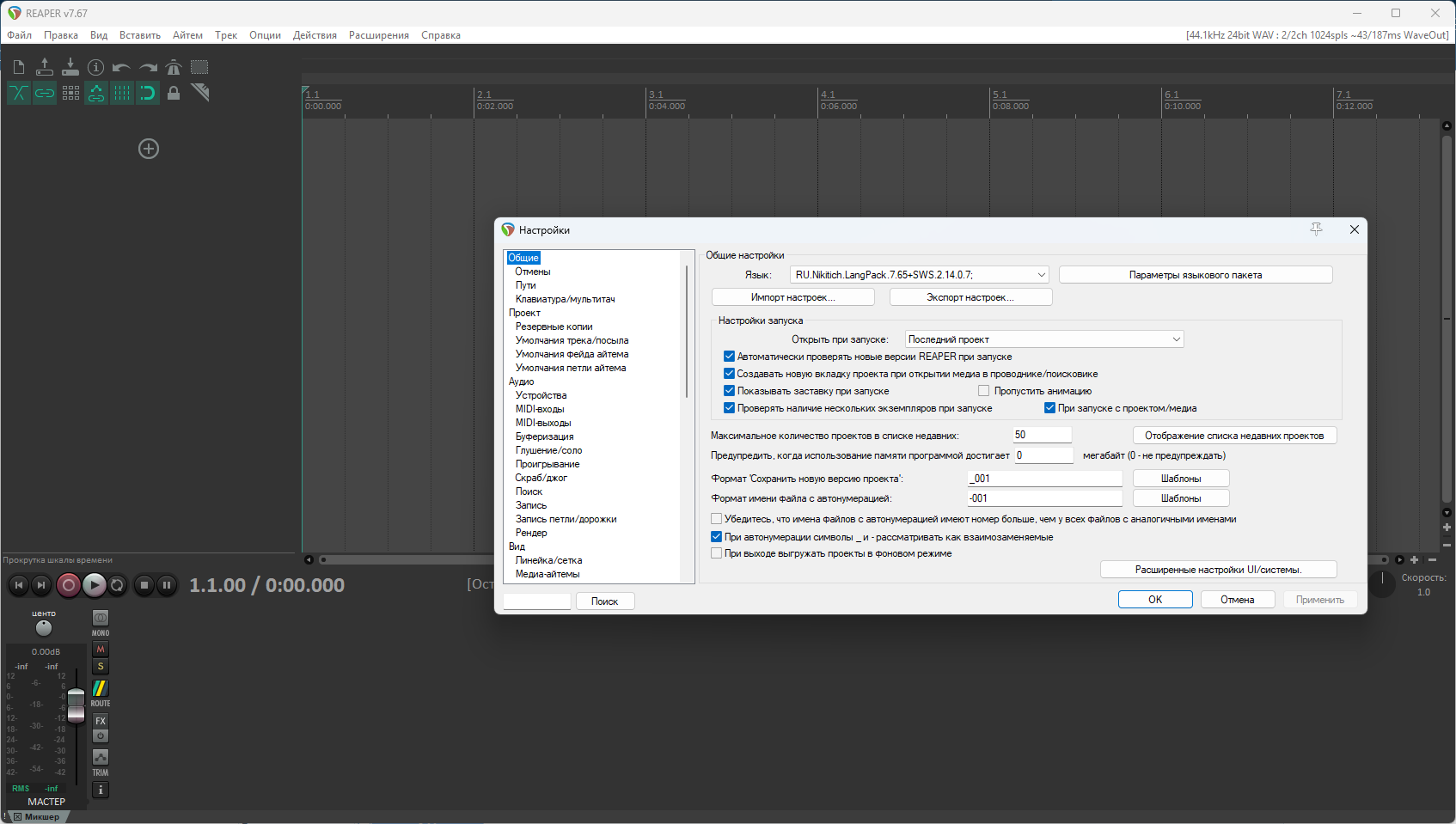Image resolution: width=1456 pixels, height=824 pixels.
Task: Click the add track plus icon
Action: [x=149, y=149]
